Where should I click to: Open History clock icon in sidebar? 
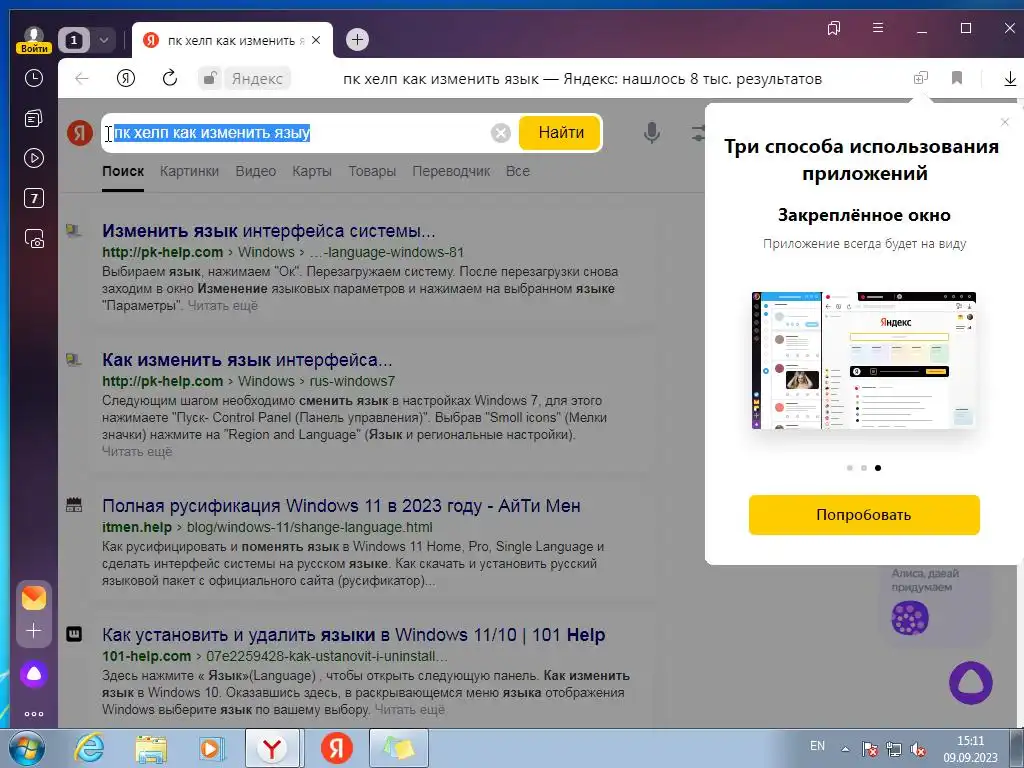tap(34, 78)
